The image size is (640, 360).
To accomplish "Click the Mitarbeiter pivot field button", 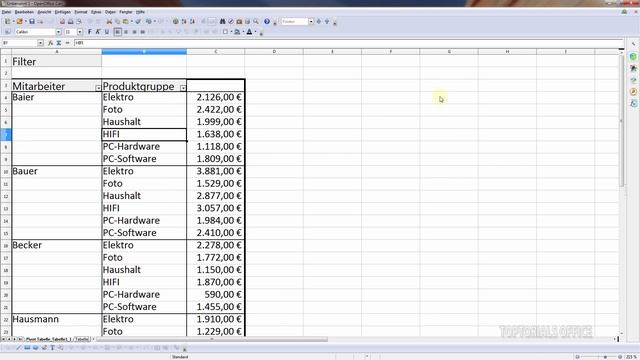I will click(x=56, y=86).
